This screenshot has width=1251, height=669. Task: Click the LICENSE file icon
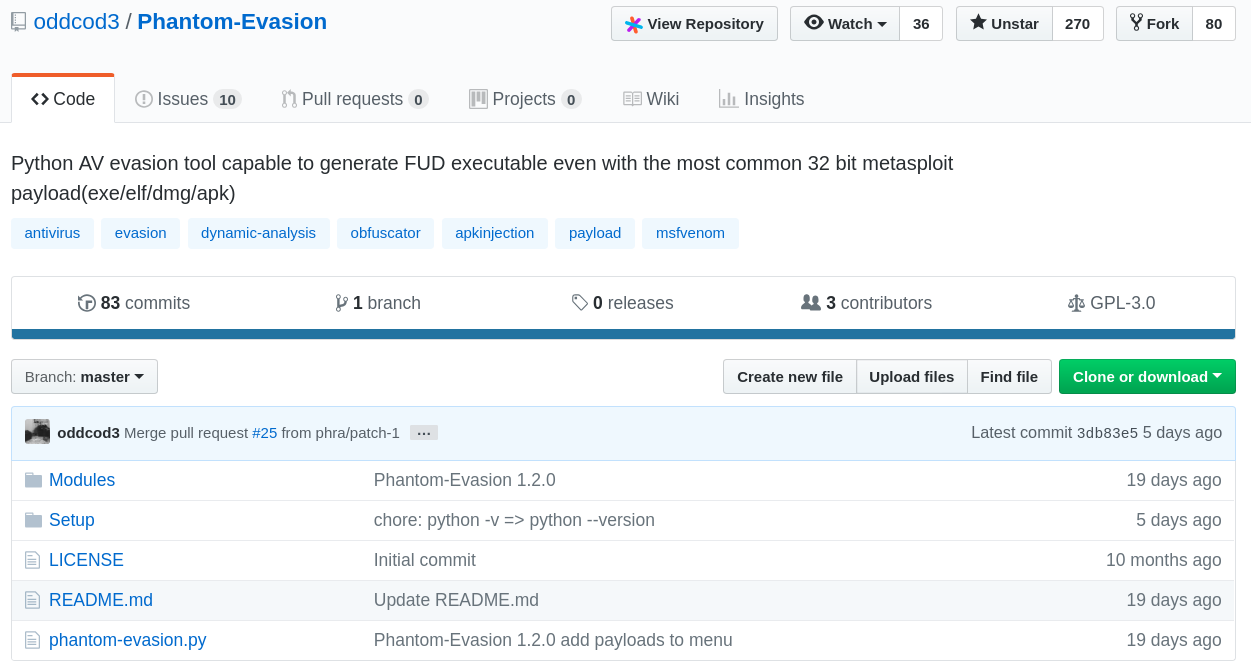[32, 560]
